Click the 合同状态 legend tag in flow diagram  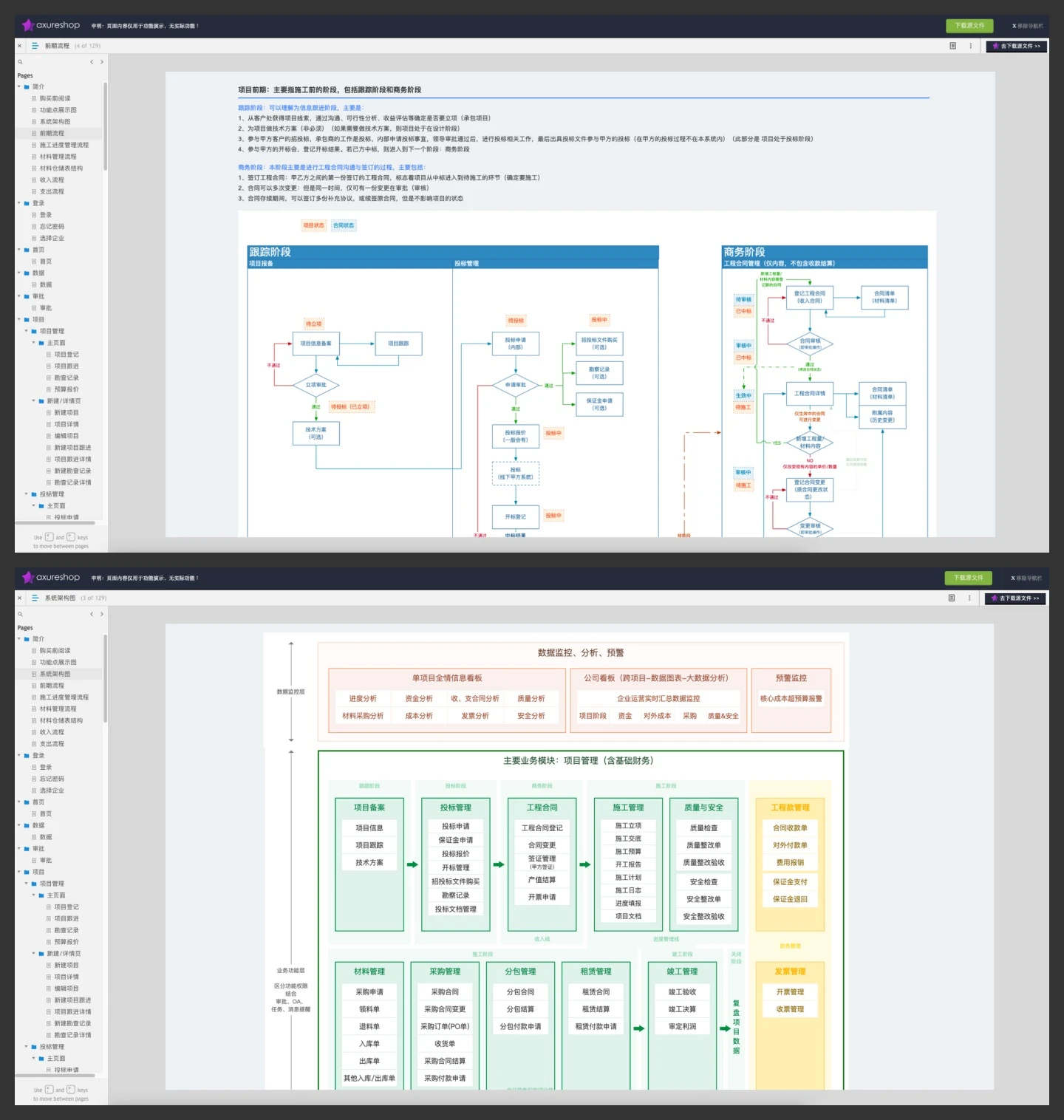(344, 225)
